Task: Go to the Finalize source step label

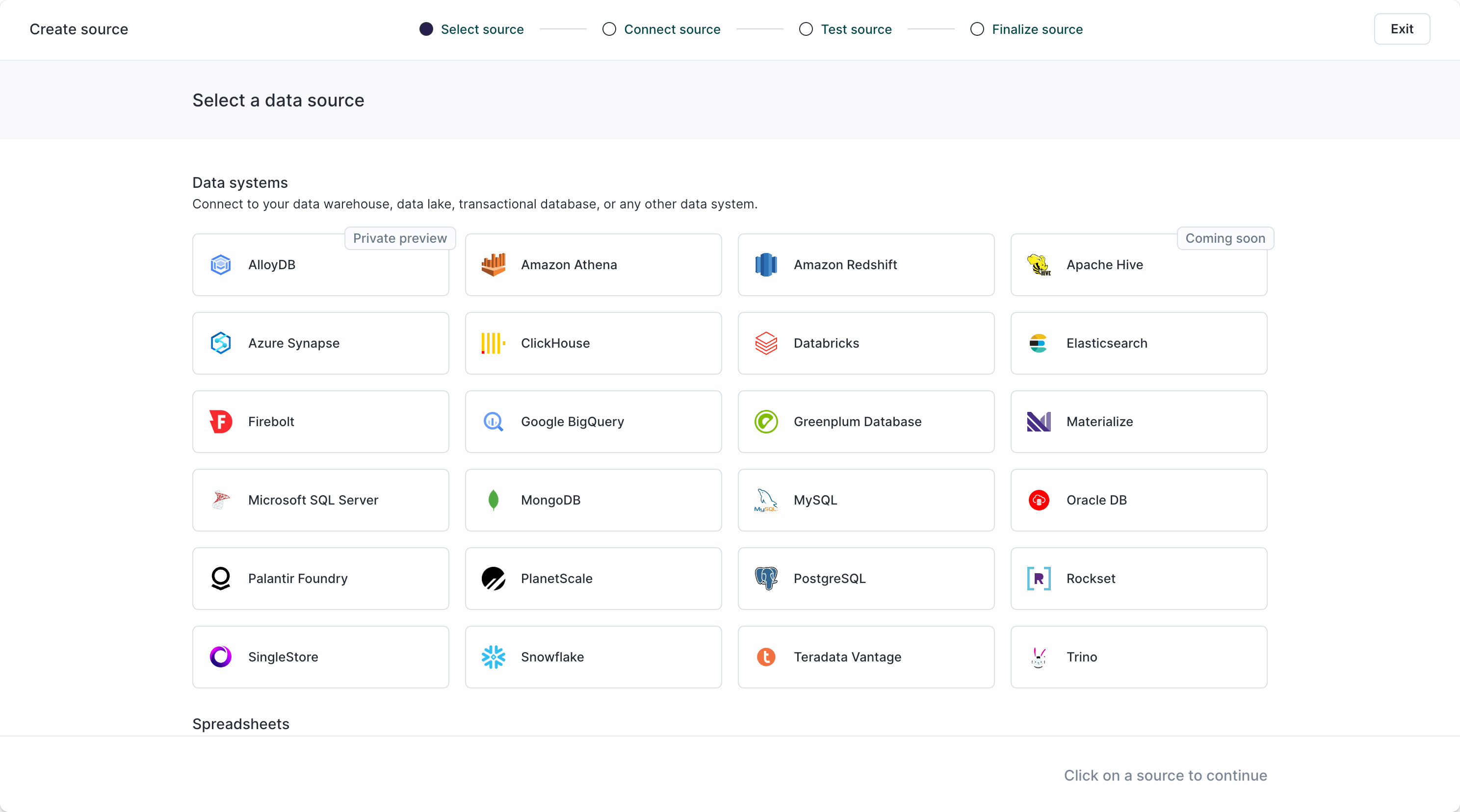Action: point(1037,29)
